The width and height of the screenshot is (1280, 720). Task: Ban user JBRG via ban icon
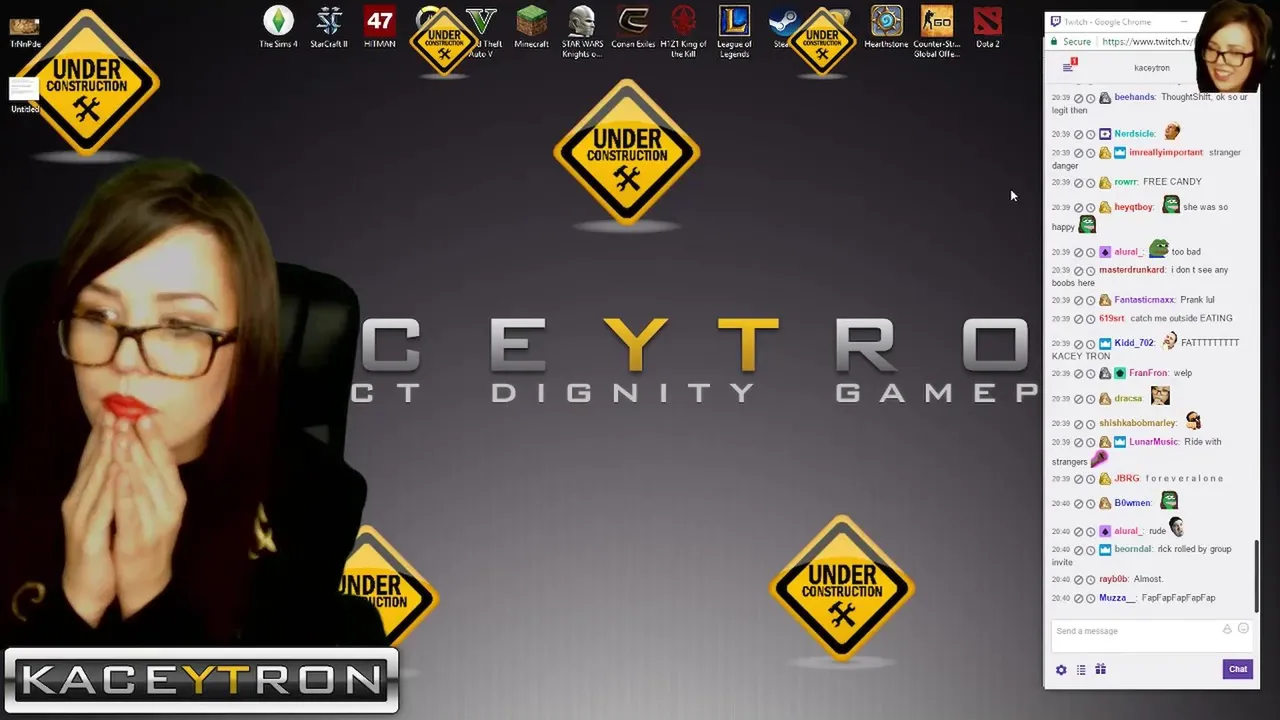[x=1079, y=479]
